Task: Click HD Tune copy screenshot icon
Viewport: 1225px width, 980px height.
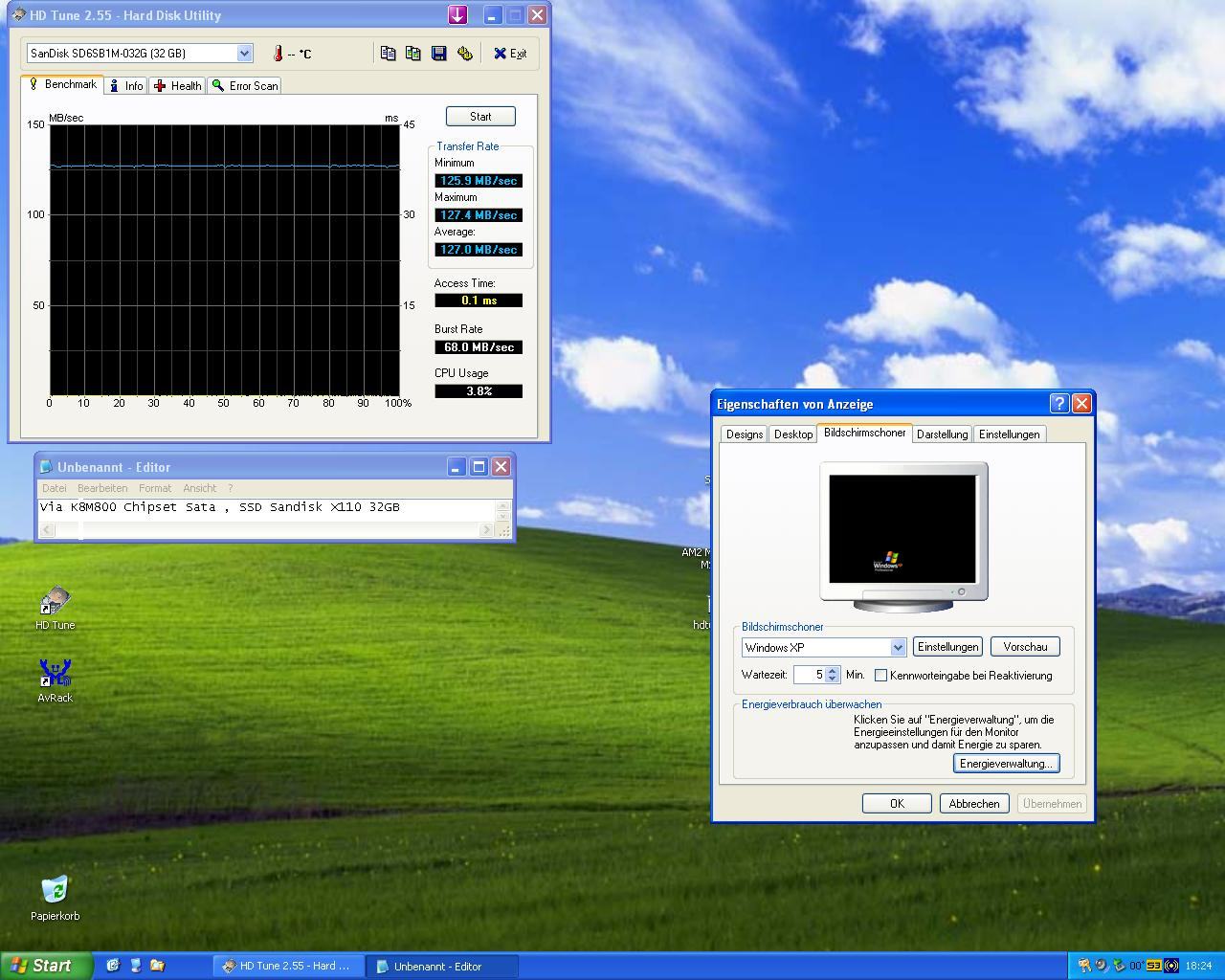Action: click(x=412, y=54)
